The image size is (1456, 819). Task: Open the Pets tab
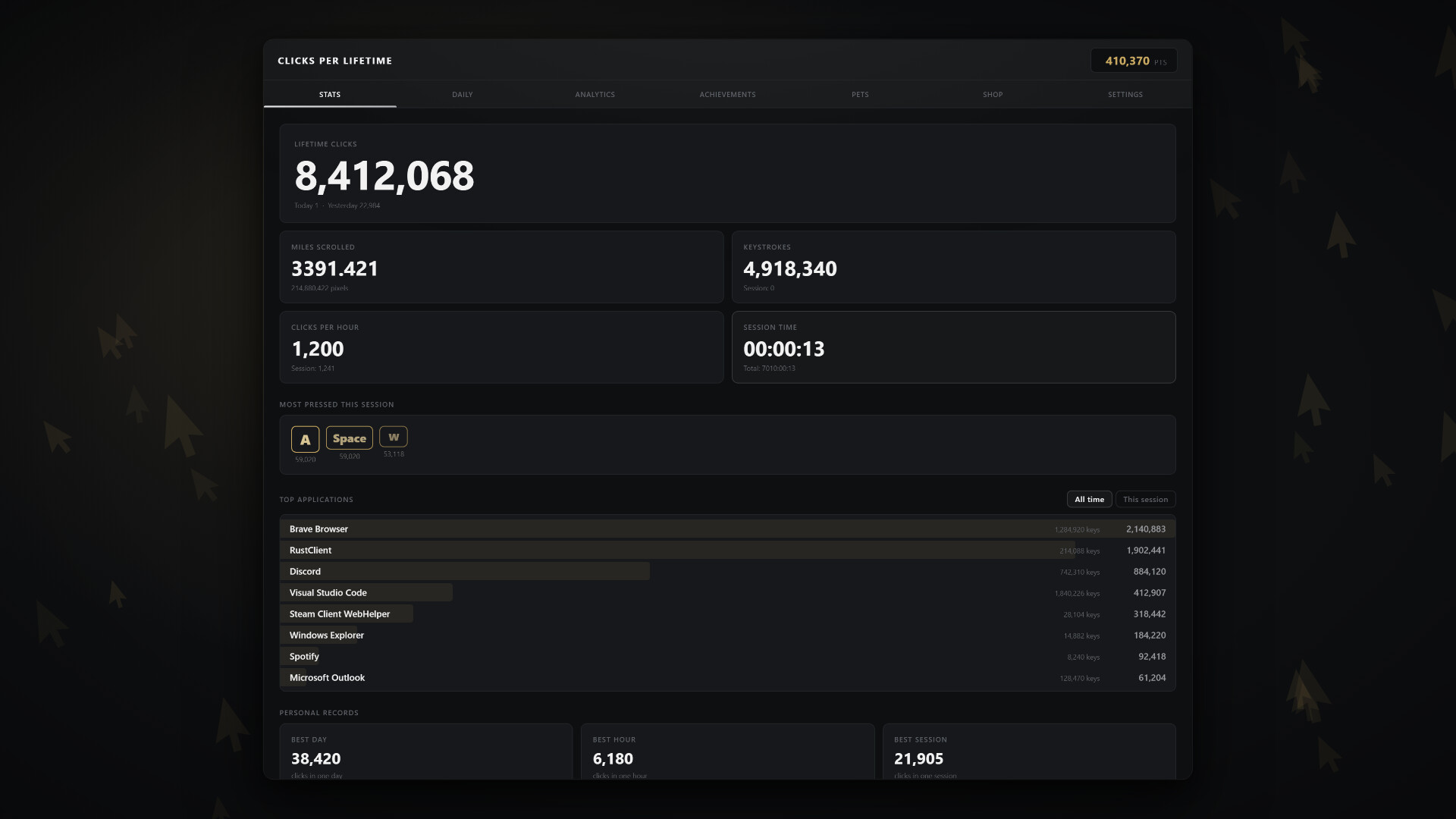click(x=860, y=94)
